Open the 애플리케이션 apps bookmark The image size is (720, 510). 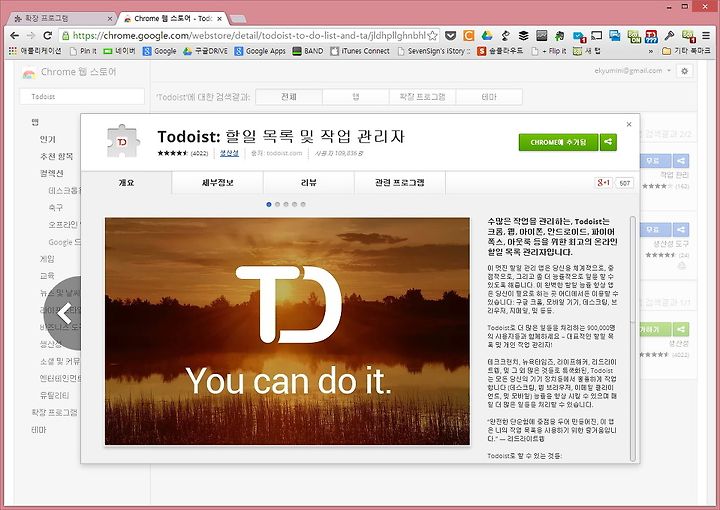click(x=35, y=51)
